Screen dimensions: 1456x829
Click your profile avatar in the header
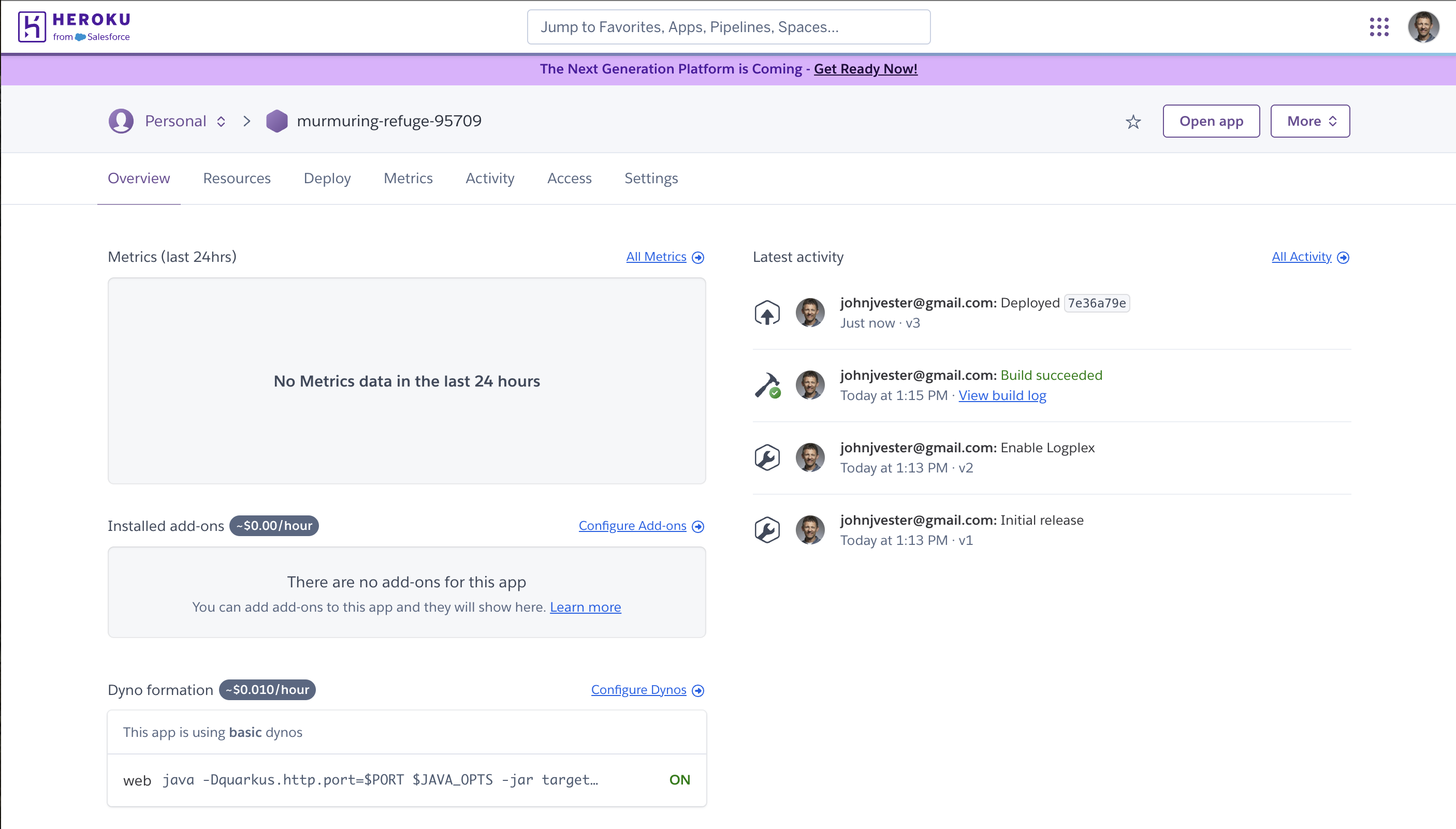click(1424, 26)
